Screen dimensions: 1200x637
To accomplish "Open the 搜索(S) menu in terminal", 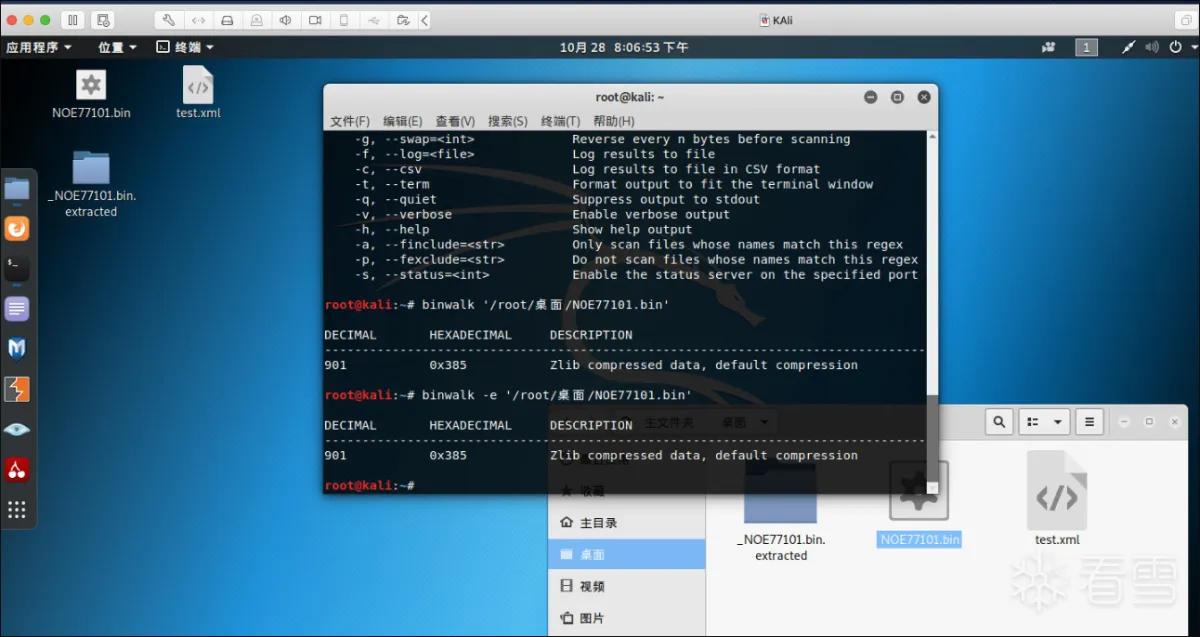I will point(507,121).
